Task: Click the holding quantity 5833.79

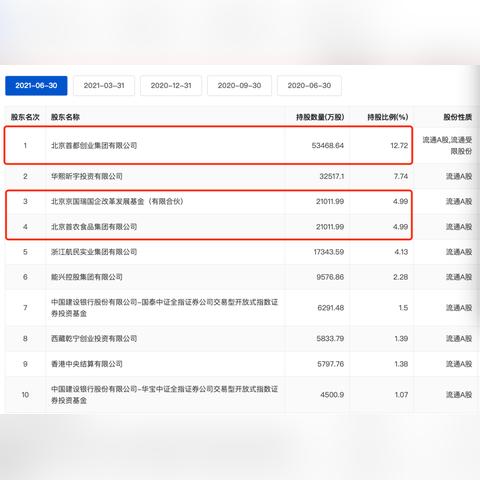Action: (x=330, y=339)
